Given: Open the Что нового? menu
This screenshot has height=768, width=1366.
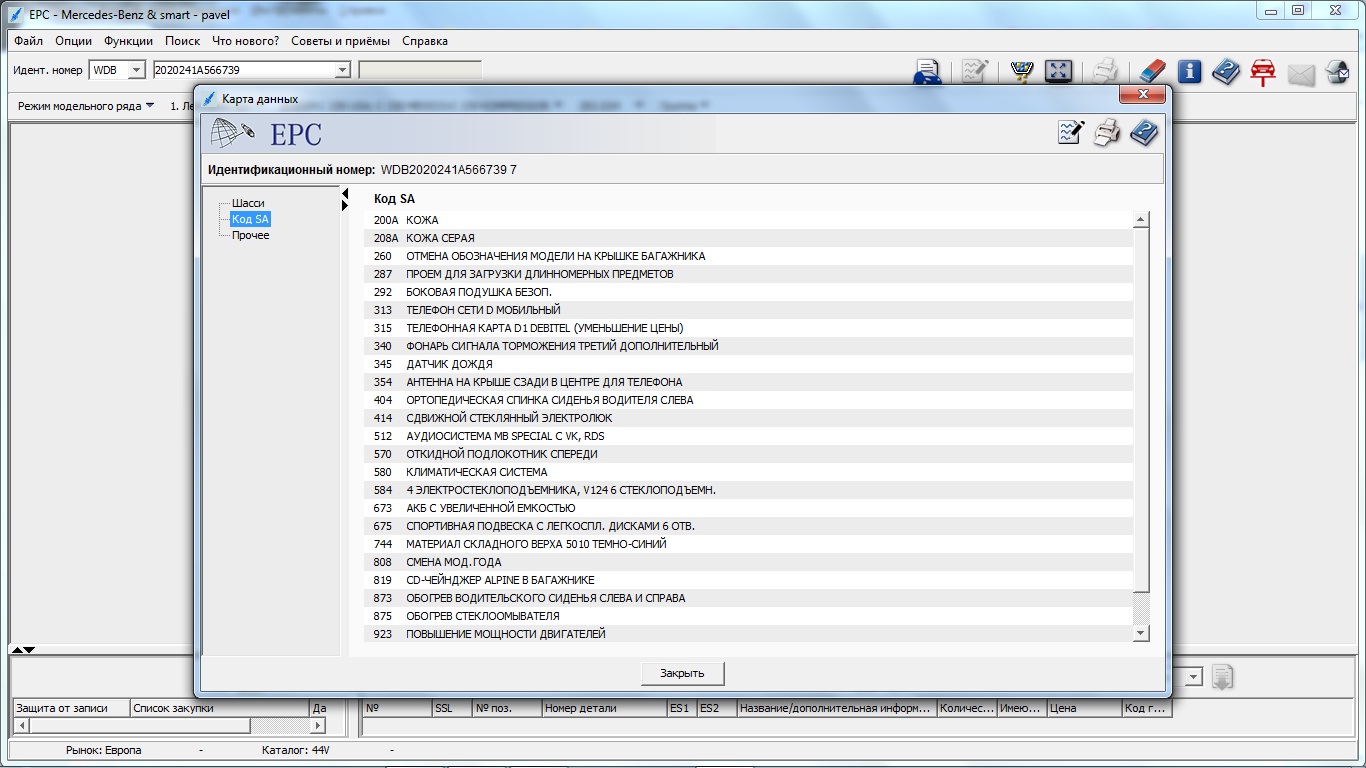Looking at the screenshot, I should (246, 41).
